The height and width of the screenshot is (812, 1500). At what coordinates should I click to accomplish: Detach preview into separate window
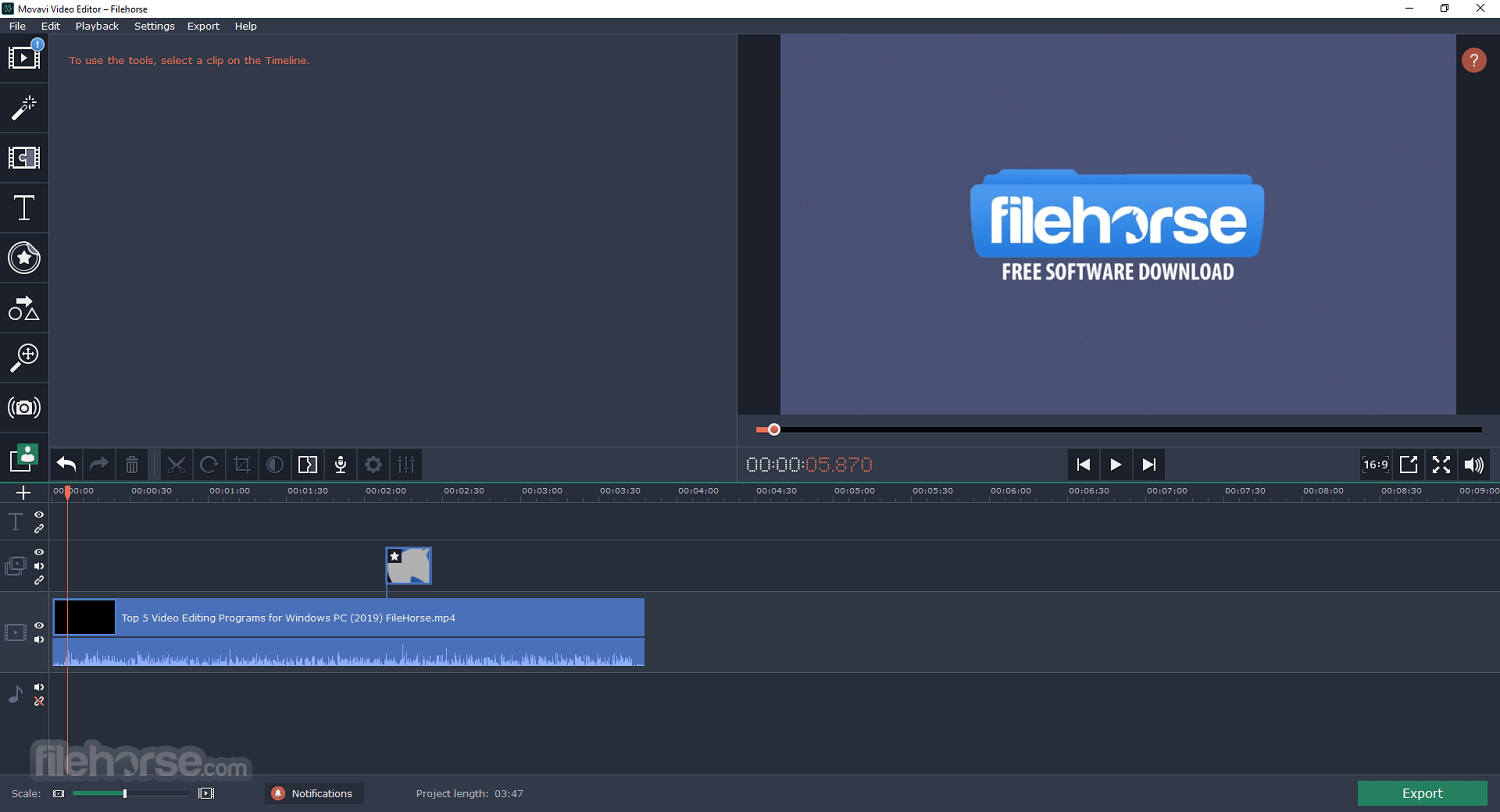coord(1408,464)
